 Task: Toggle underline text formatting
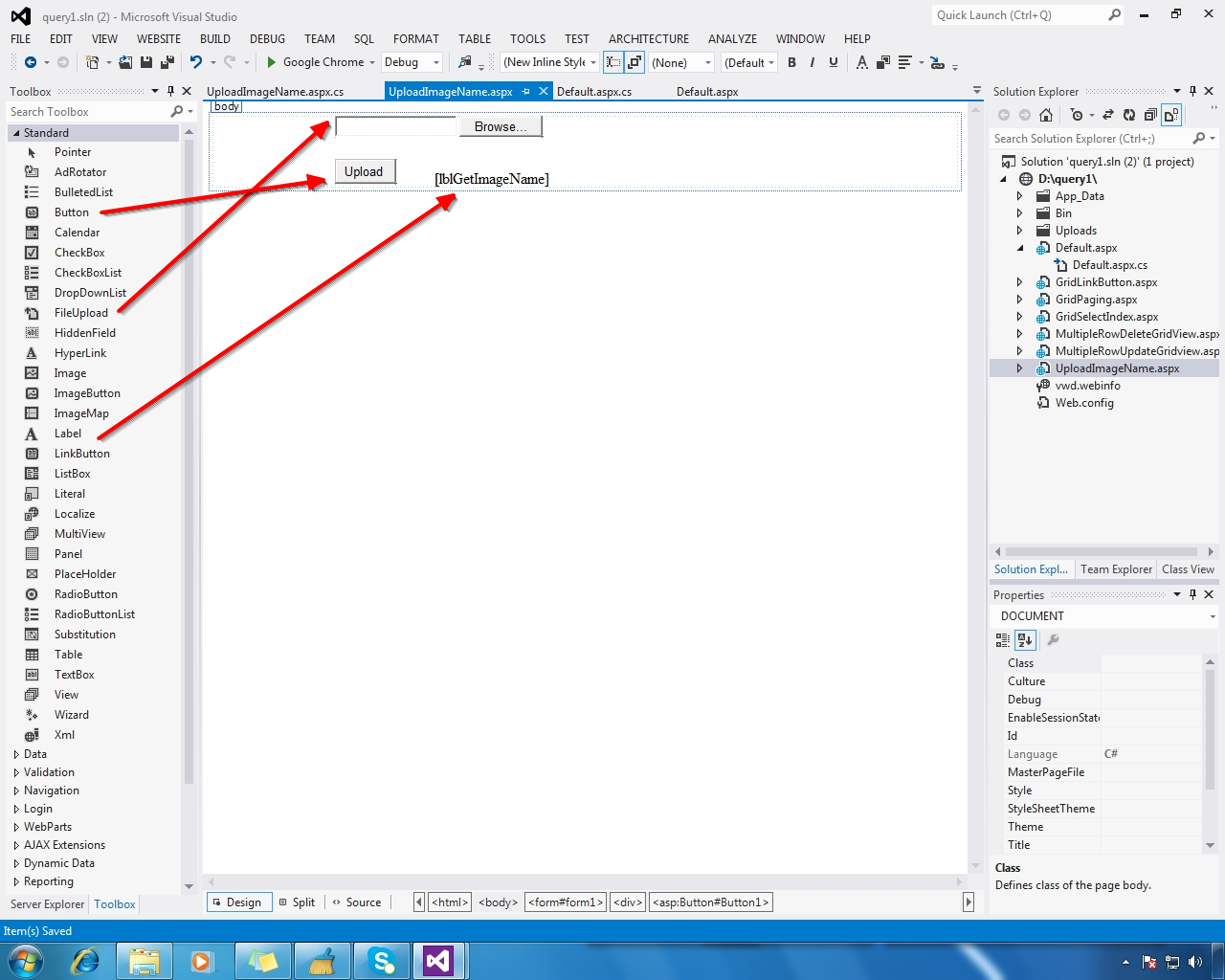point(832,63)
